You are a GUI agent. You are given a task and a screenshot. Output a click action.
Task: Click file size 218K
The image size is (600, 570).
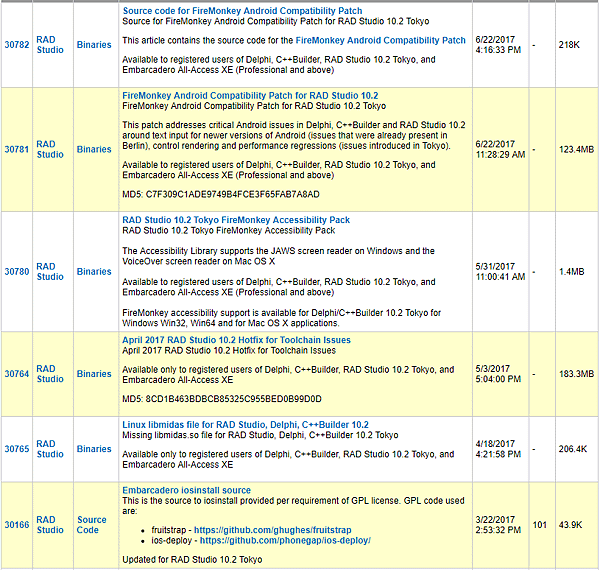[x=569, y=45]
